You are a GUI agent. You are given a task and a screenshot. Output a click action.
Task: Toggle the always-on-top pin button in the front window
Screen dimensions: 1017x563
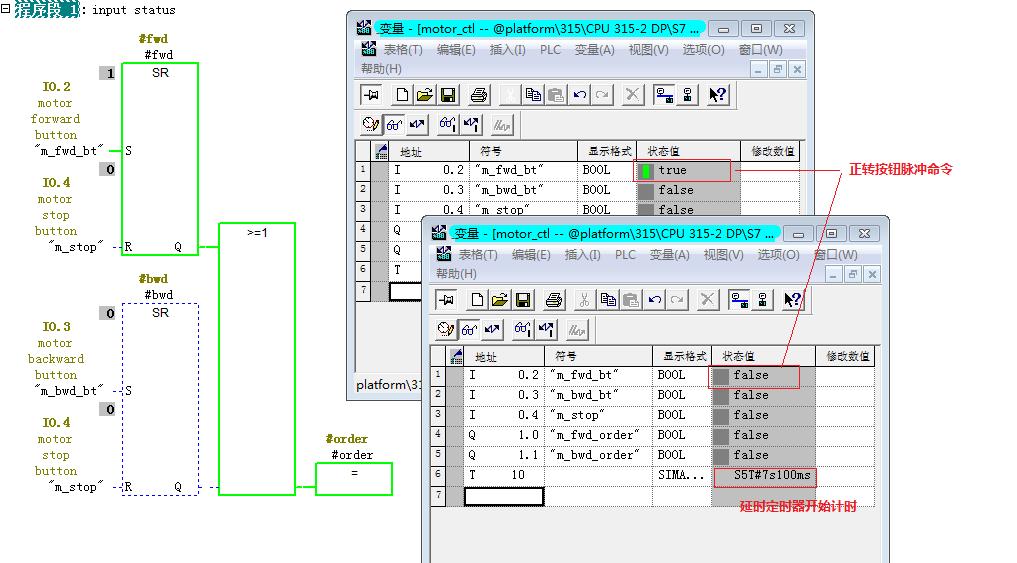pos(447,300)
